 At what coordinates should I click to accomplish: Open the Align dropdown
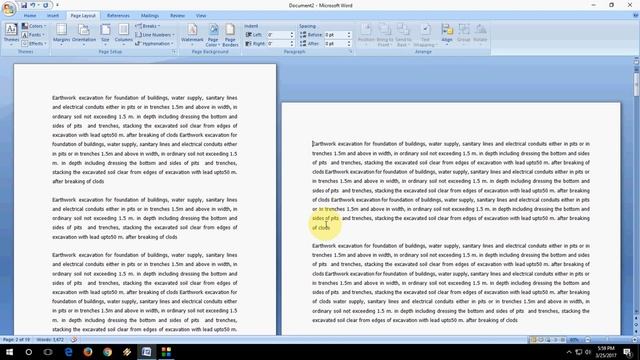pyautogui.click(x=447, y=35)
